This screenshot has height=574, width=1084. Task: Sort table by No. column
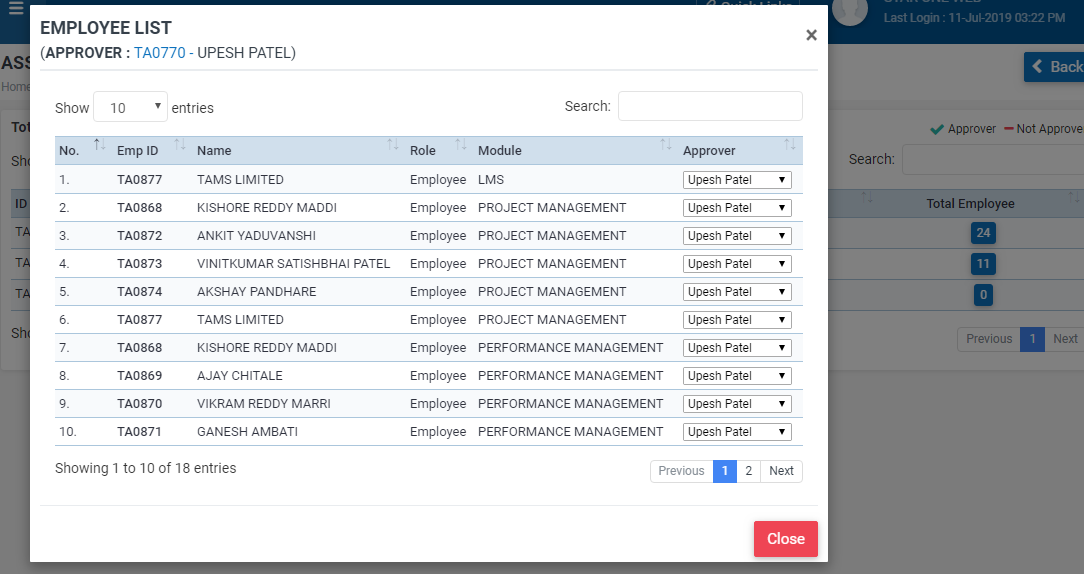pyautogui.click(x=76, y=150)
